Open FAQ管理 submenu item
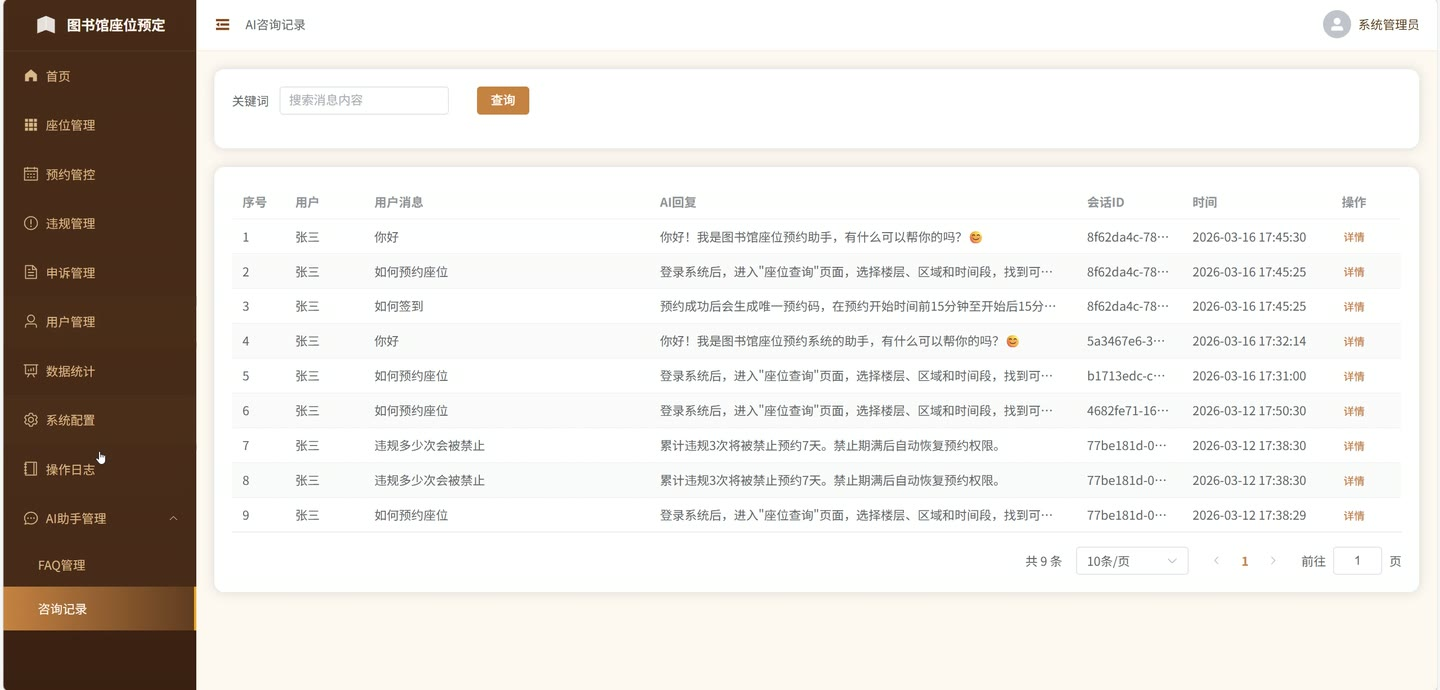Image resolution: width=1440 pixels, height=690 pixels. [98, 565]
